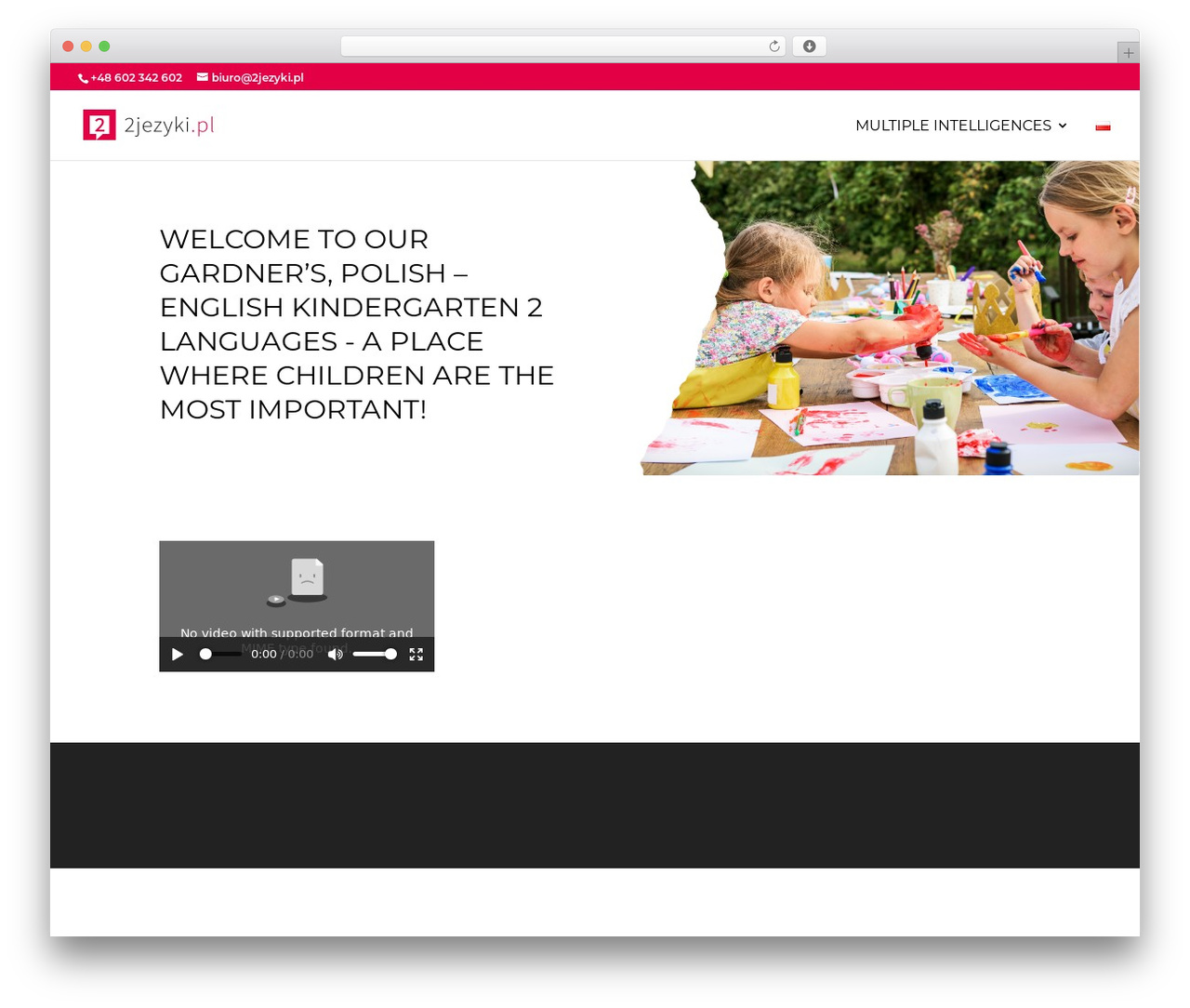Screen dimensions: 1190x1008
Task: Click the video time display 0:00 / 0:00
Action: (282, 654)
